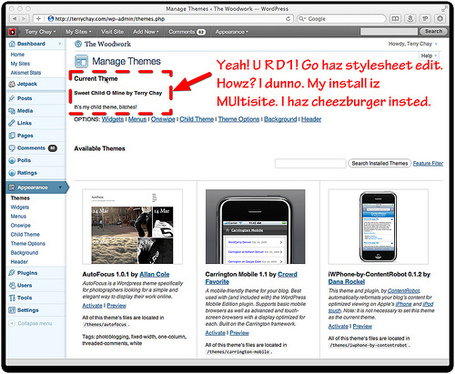
Task: Open the Allan Cole author link
Action: tap(154, 274)
